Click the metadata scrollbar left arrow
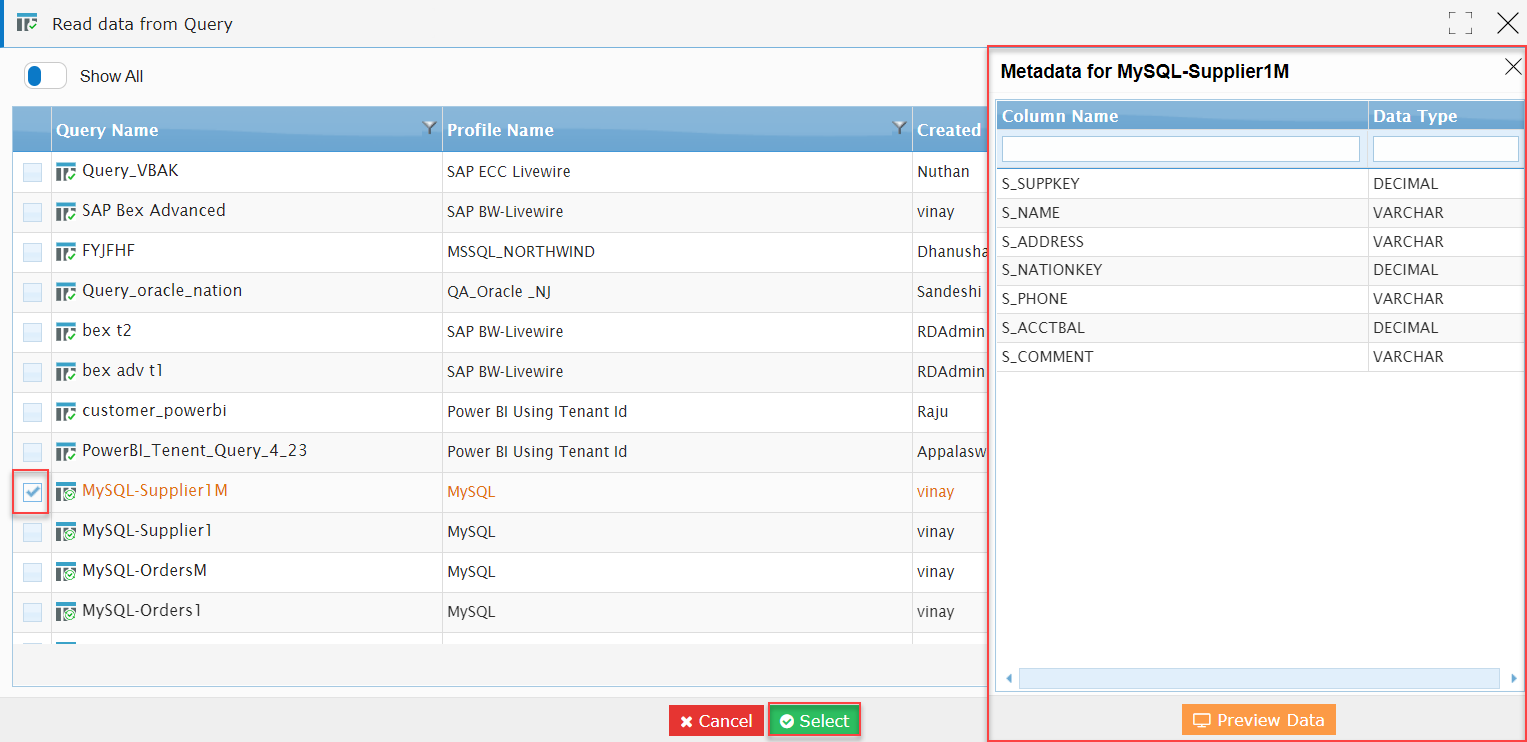The image size is (1527, 742). point(1008,679)
